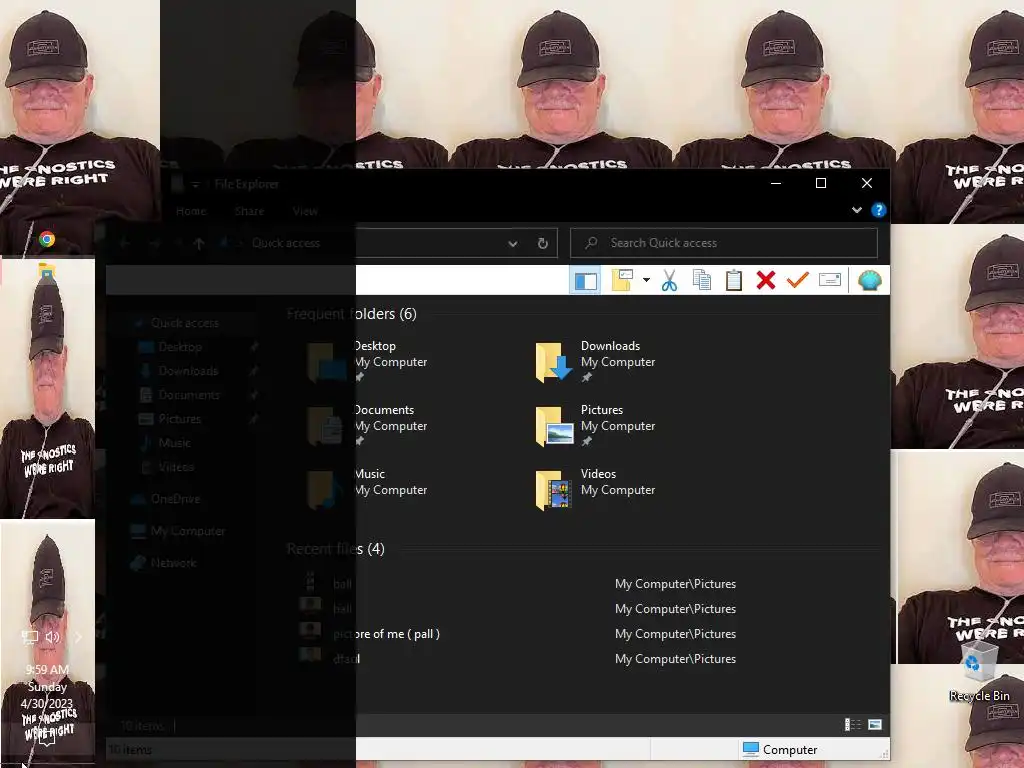Collapse the Frequent folders (6) group
The height and width of the screenshot is (768, 1024).
(351, 314)
